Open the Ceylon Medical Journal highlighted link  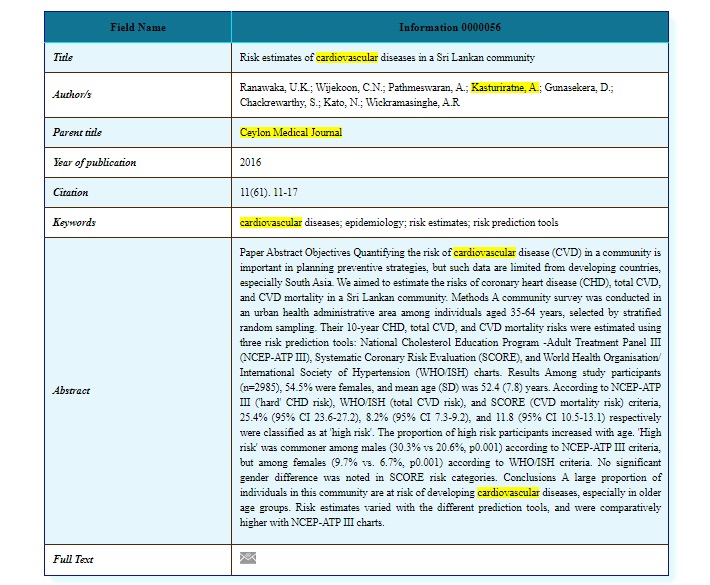click(291, 132)
